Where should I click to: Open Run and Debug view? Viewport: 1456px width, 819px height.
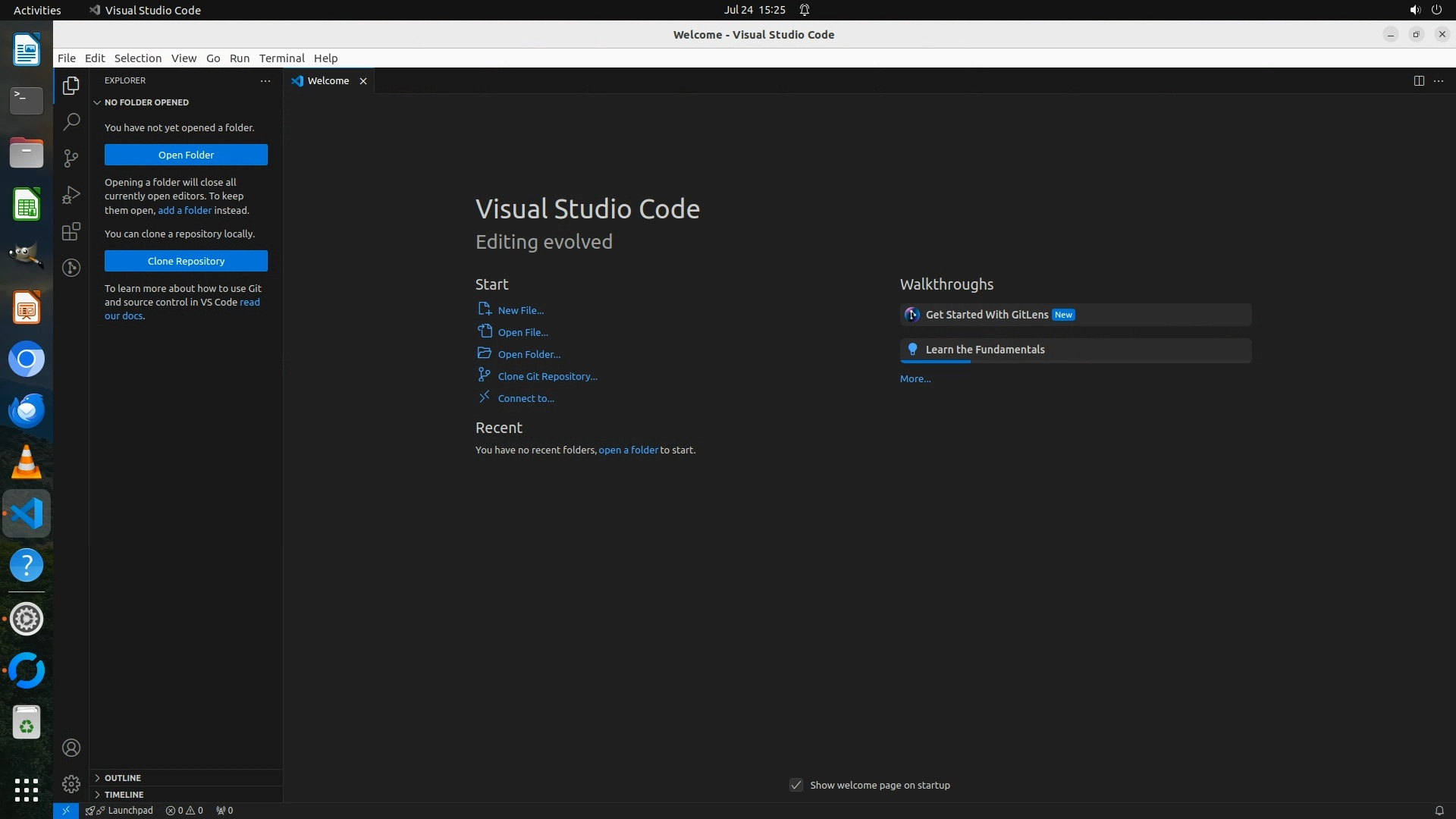pyautogui.click(x=71, y=195)
